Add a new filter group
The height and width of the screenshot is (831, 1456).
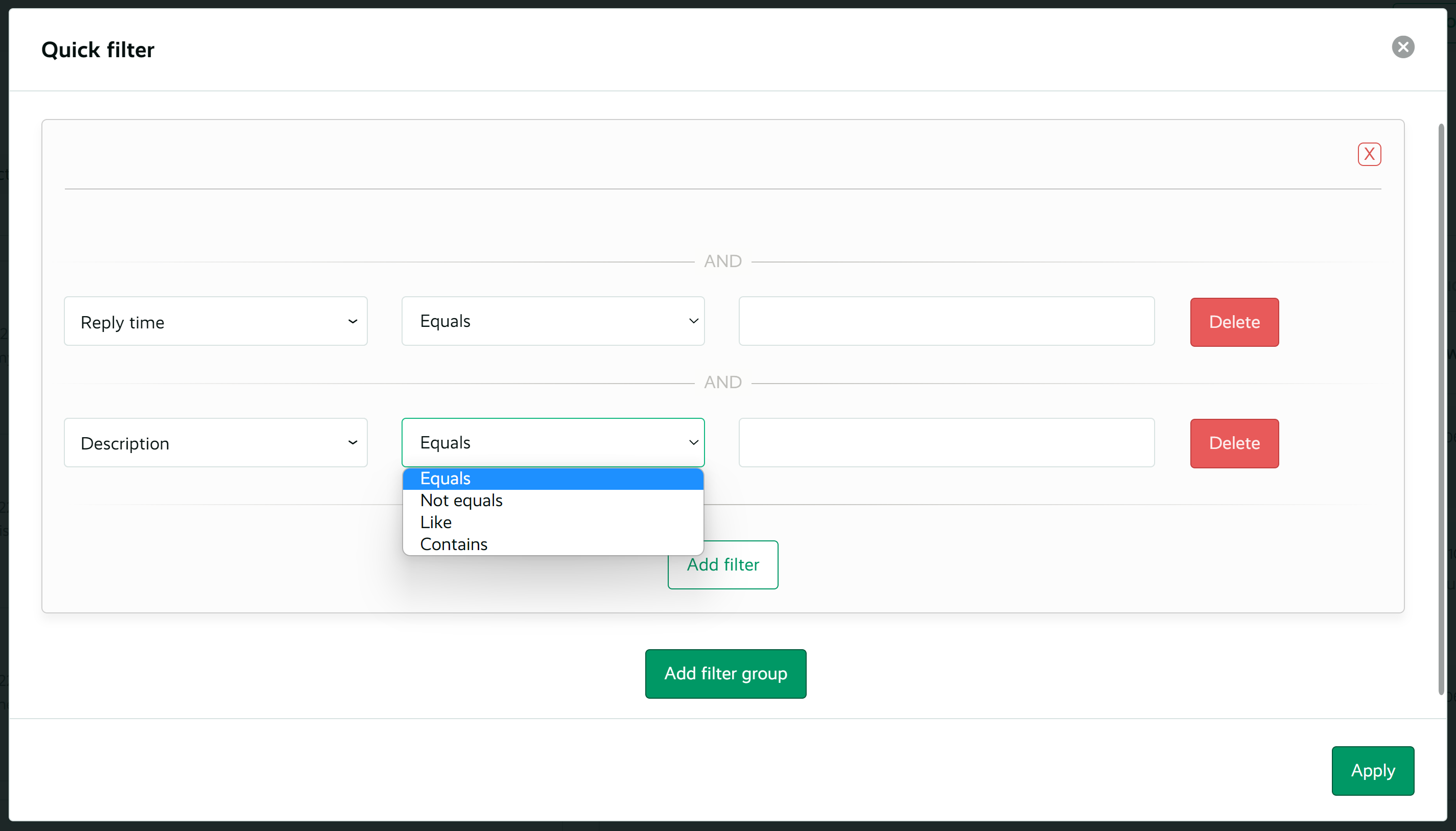[725, 674]
